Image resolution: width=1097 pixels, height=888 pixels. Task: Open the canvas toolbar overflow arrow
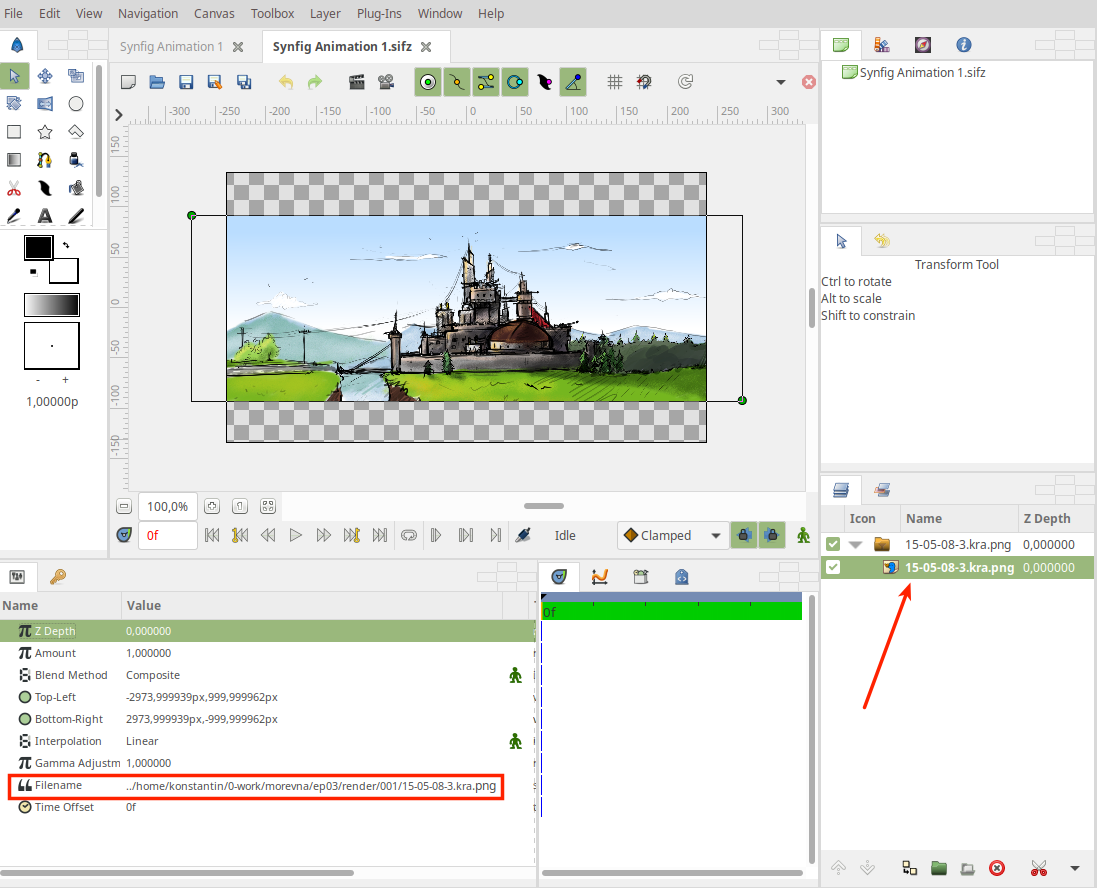pos(781,82)
